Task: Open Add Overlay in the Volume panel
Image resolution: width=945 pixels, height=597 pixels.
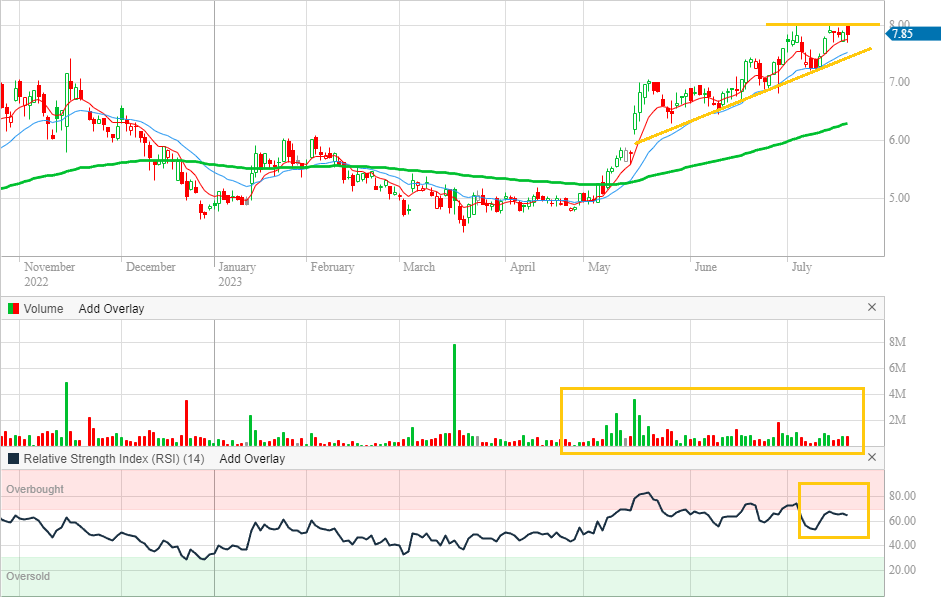Action: [111, 309]
